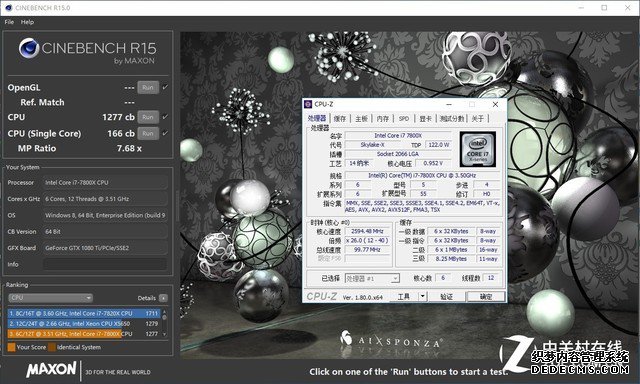Minimize the Cinebench window
640x384 pixels.
(582, 8)
